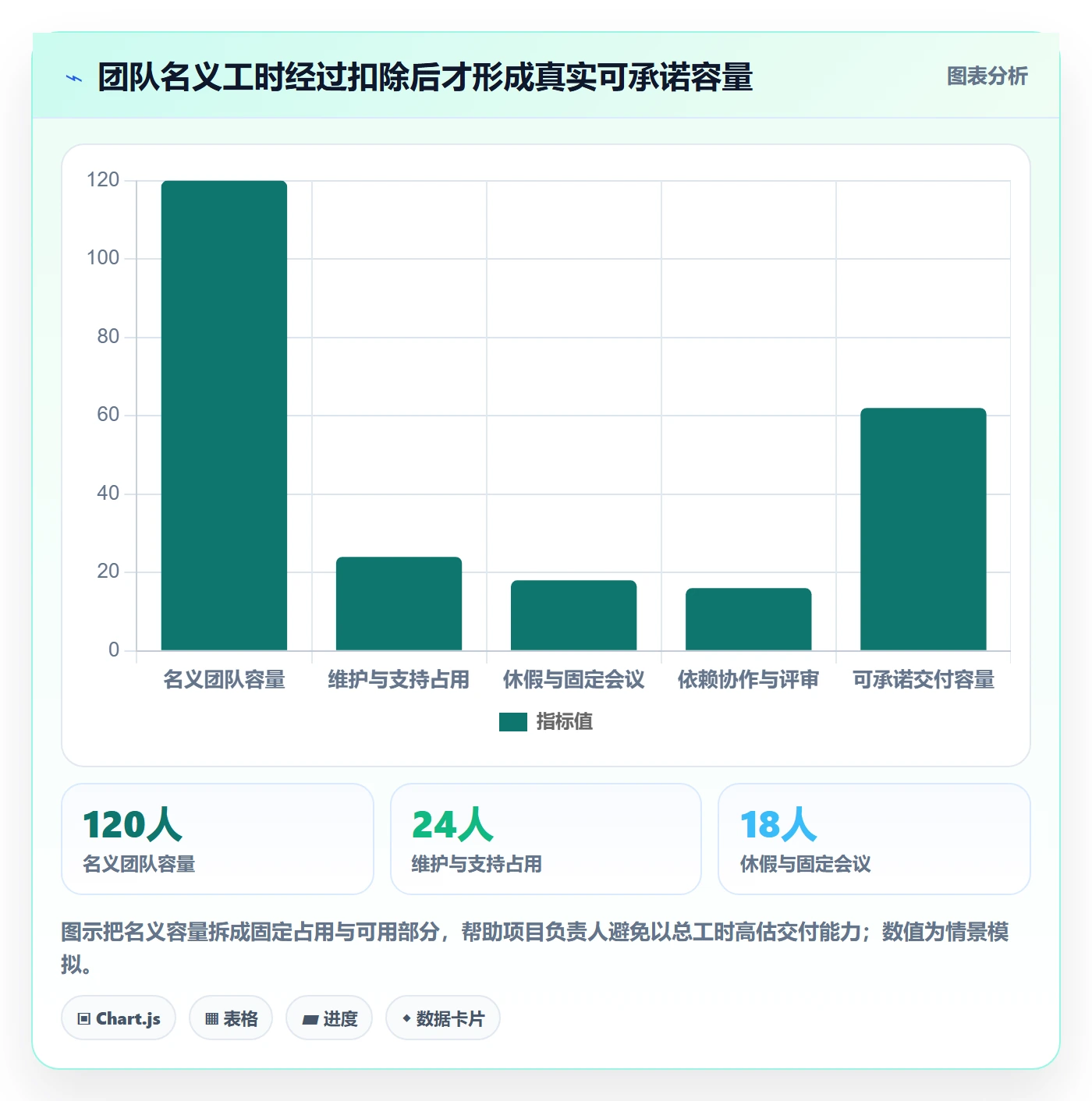Screen dimensions: 1092x1101
Task: Click the title 团队名义工时经过扣除后才形成真实可承诺容量
Action: [x=425, y=77]
